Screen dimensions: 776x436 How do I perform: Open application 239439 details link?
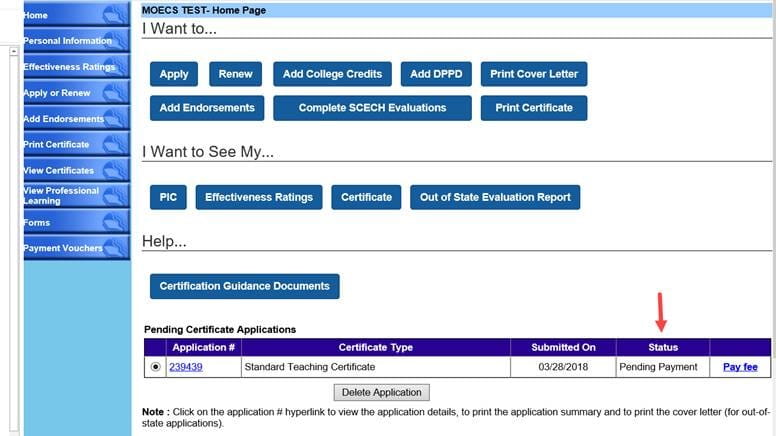186,367
